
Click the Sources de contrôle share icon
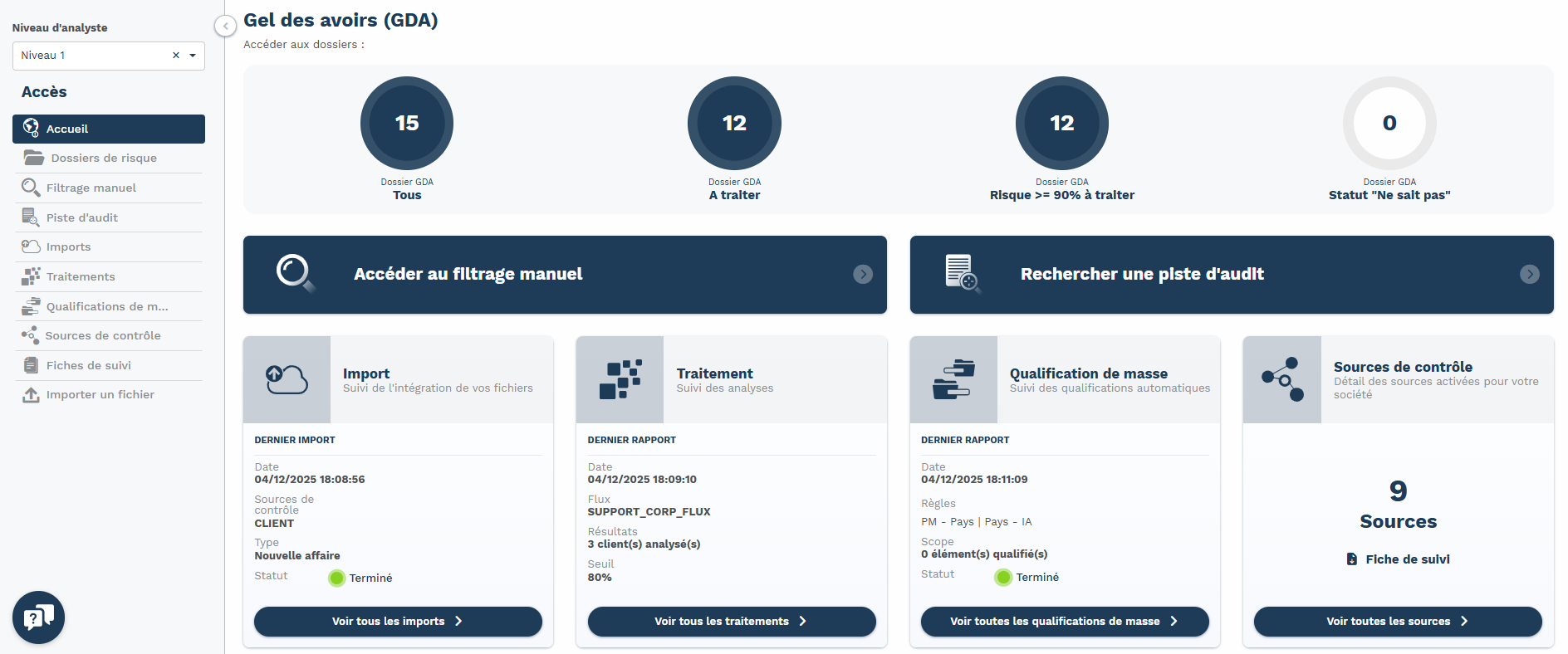(x=1282, y=379)
